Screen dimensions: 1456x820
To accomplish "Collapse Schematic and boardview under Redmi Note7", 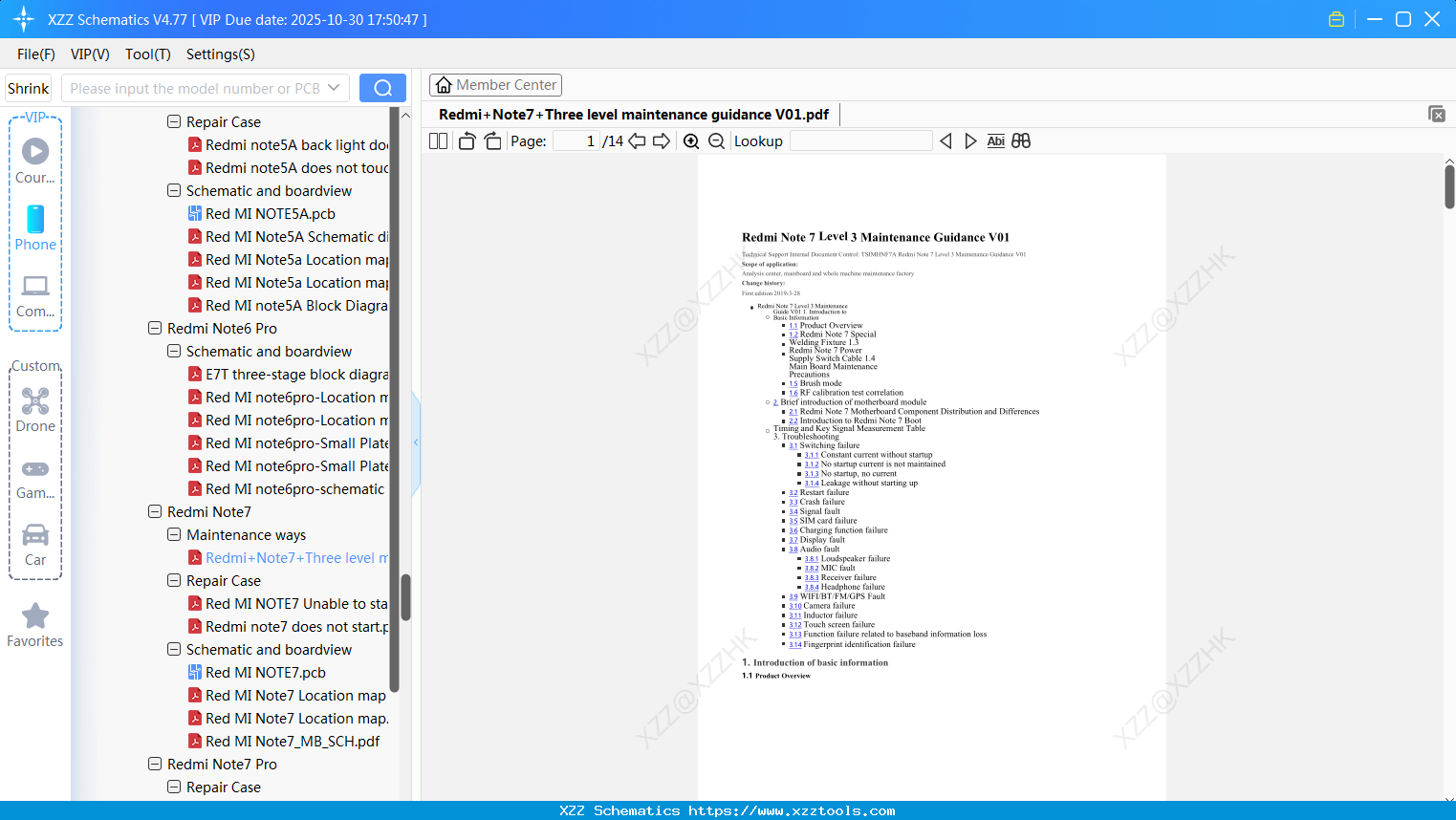I will (x=174, y=650).
